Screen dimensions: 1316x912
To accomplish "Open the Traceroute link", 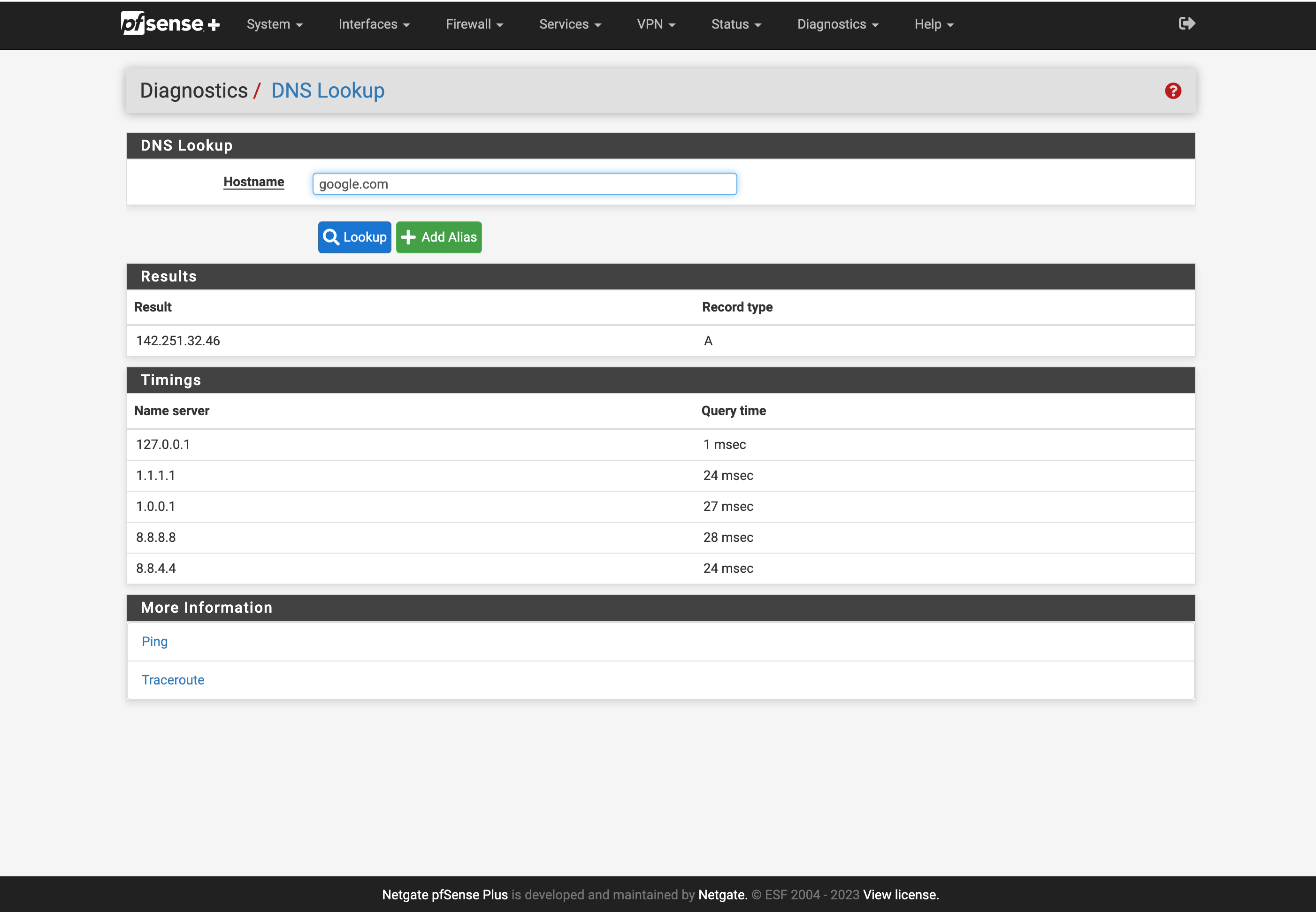I will 173,680.
